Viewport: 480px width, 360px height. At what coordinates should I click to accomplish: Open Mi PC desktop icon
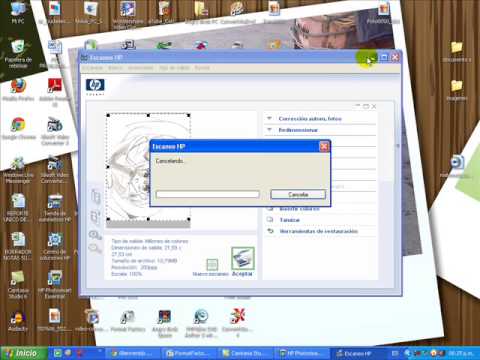pos(18,13)
